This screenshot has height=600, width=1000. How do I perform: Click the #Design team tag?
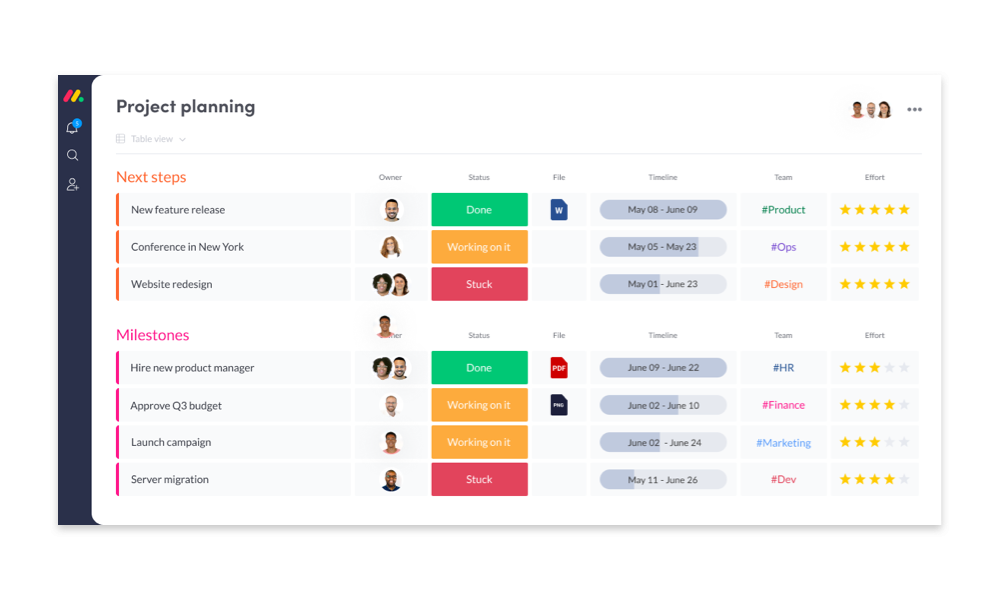tap(783, 284)
